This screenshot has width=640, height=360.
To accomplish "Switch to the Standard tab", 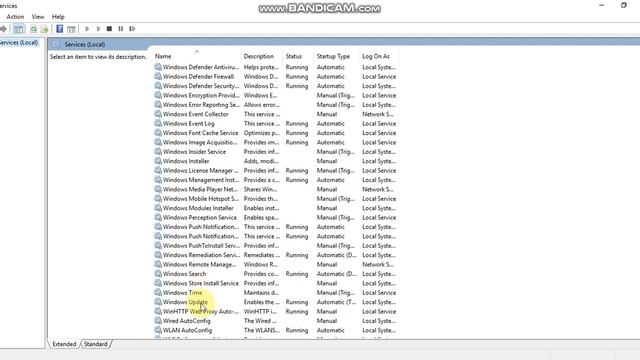I will click(x=96, y=344).
